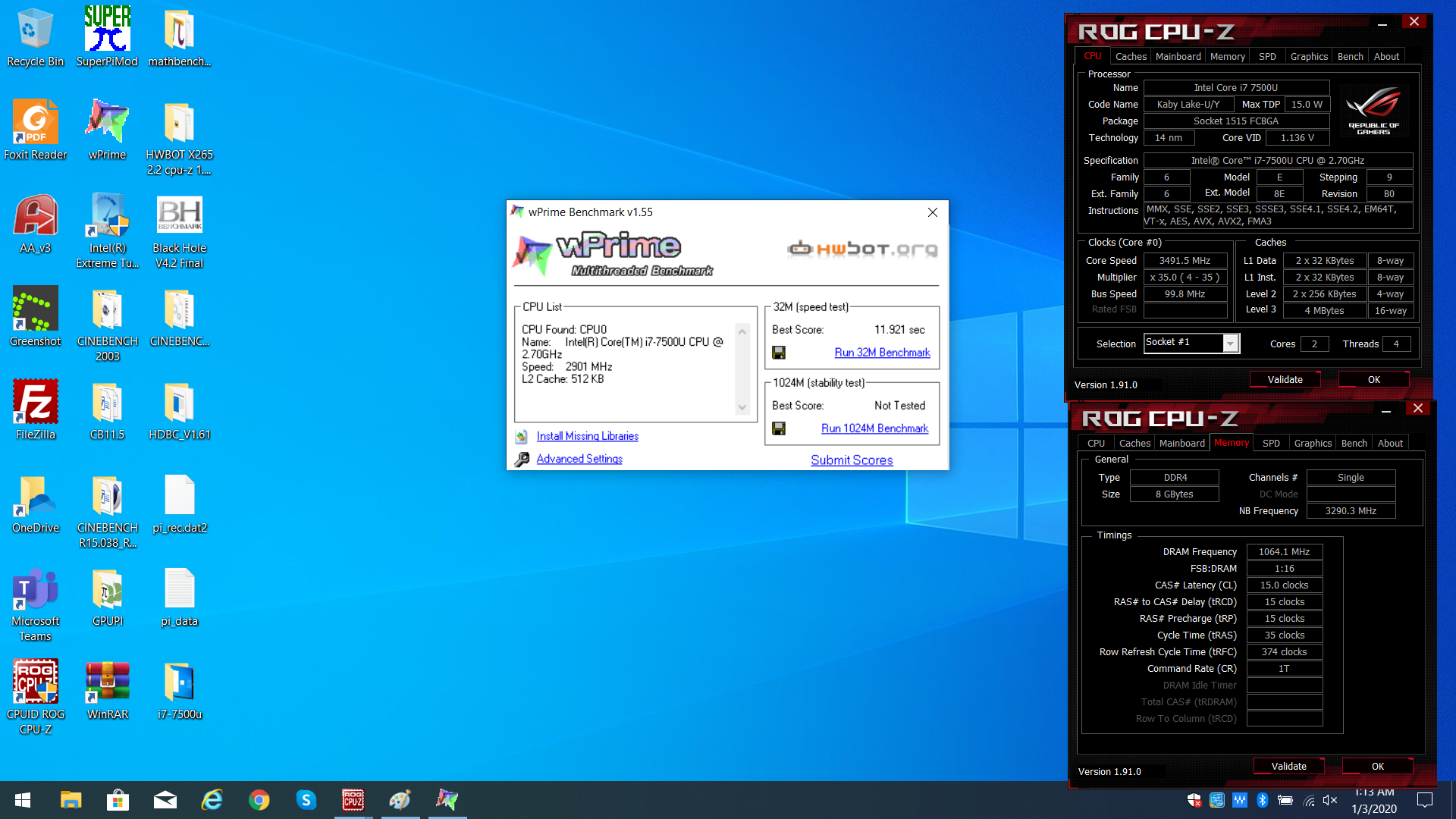
Task: Select the wPrime desktop icon
Action: 107,130
